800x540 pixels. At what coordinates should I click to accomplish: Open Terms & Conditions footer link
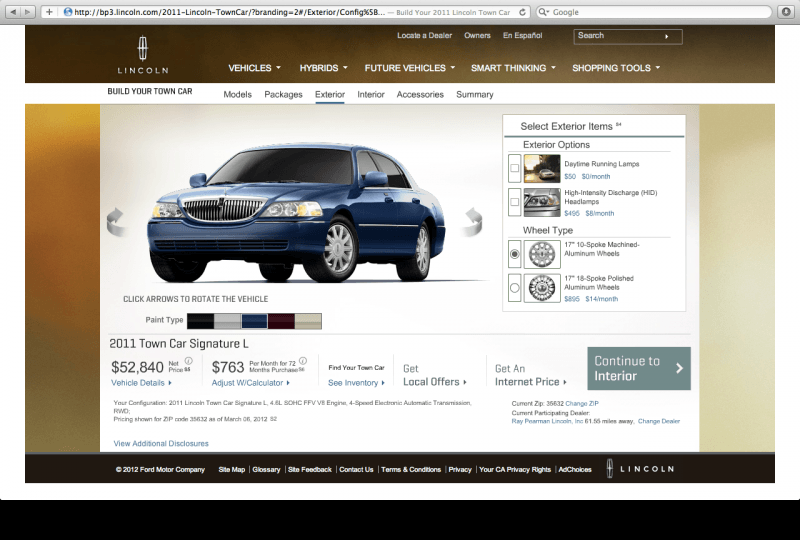(411, 470)
